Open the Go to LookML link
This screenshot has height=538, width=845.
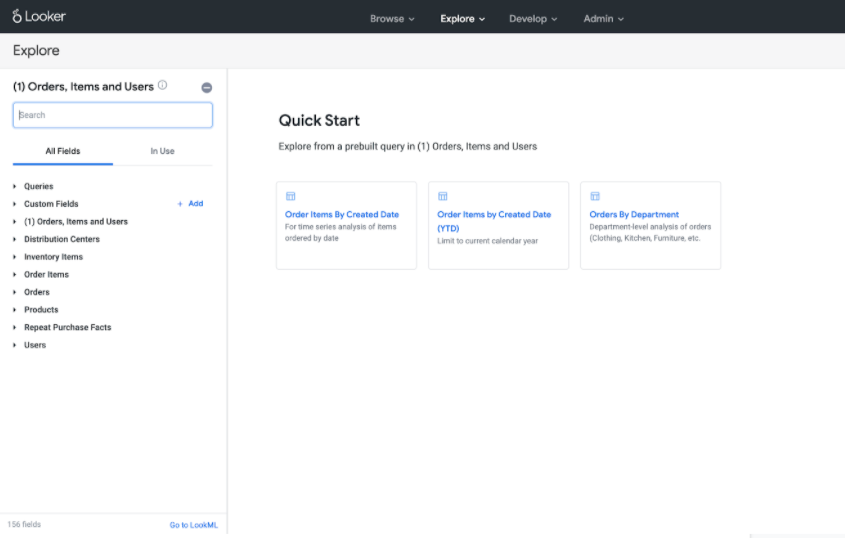[193, 525]
